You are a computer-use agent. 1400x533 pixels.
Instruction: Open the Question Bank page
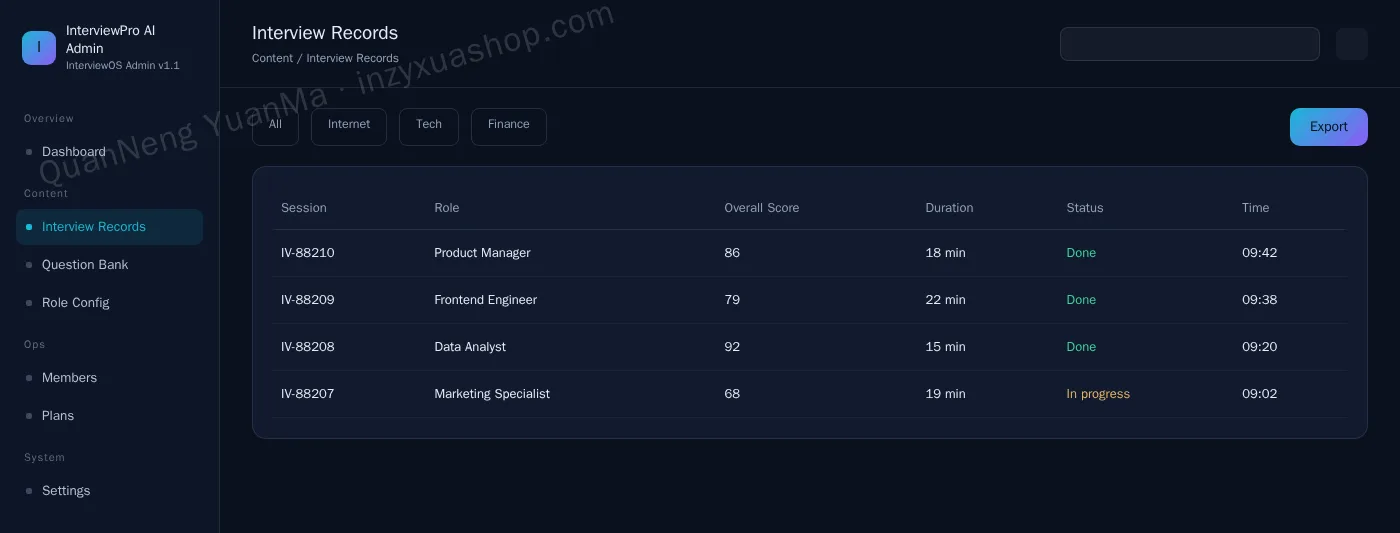point(109,265)
